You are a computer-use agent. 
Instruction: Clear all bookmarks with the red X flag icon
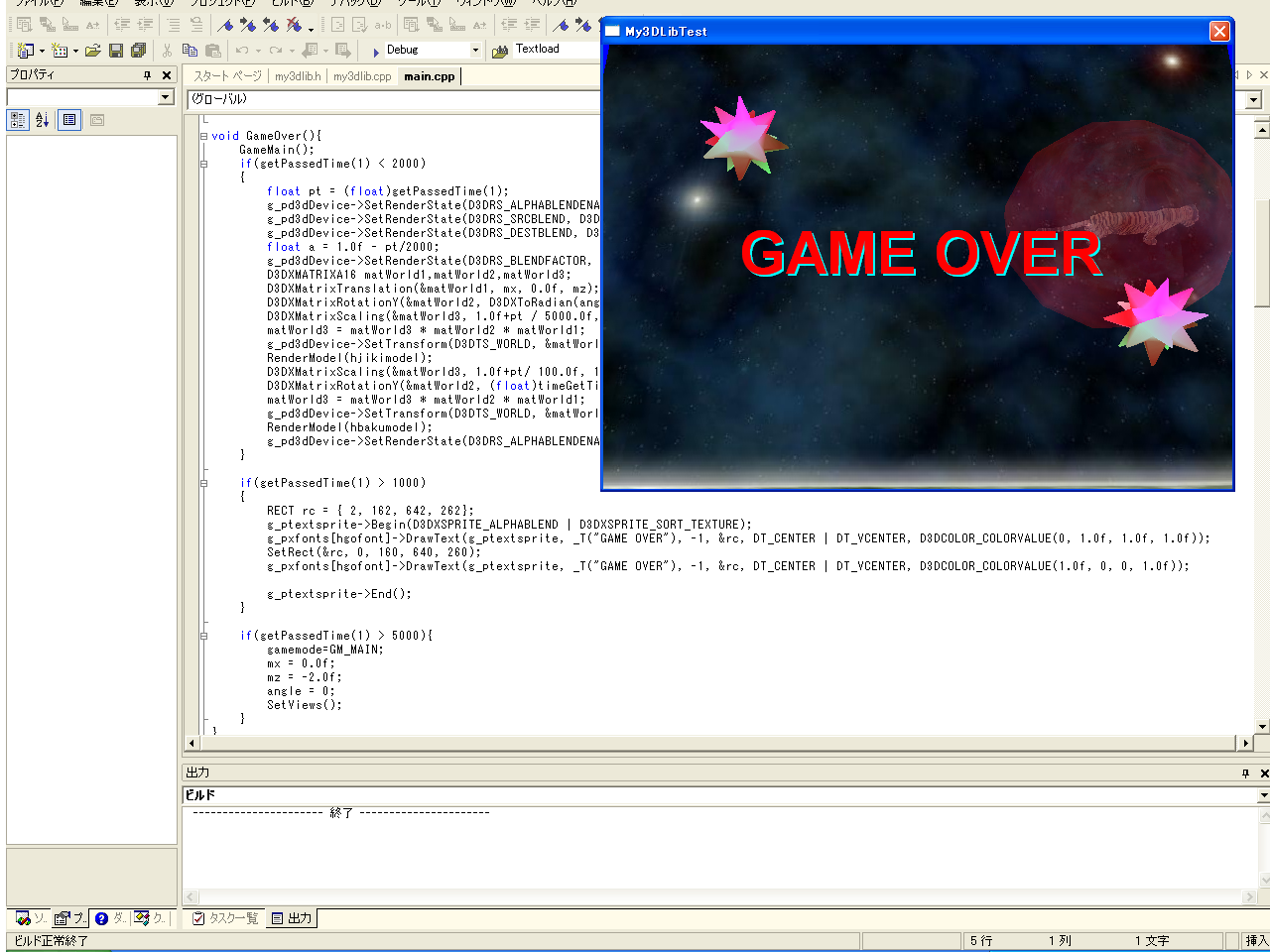[294, 26]
